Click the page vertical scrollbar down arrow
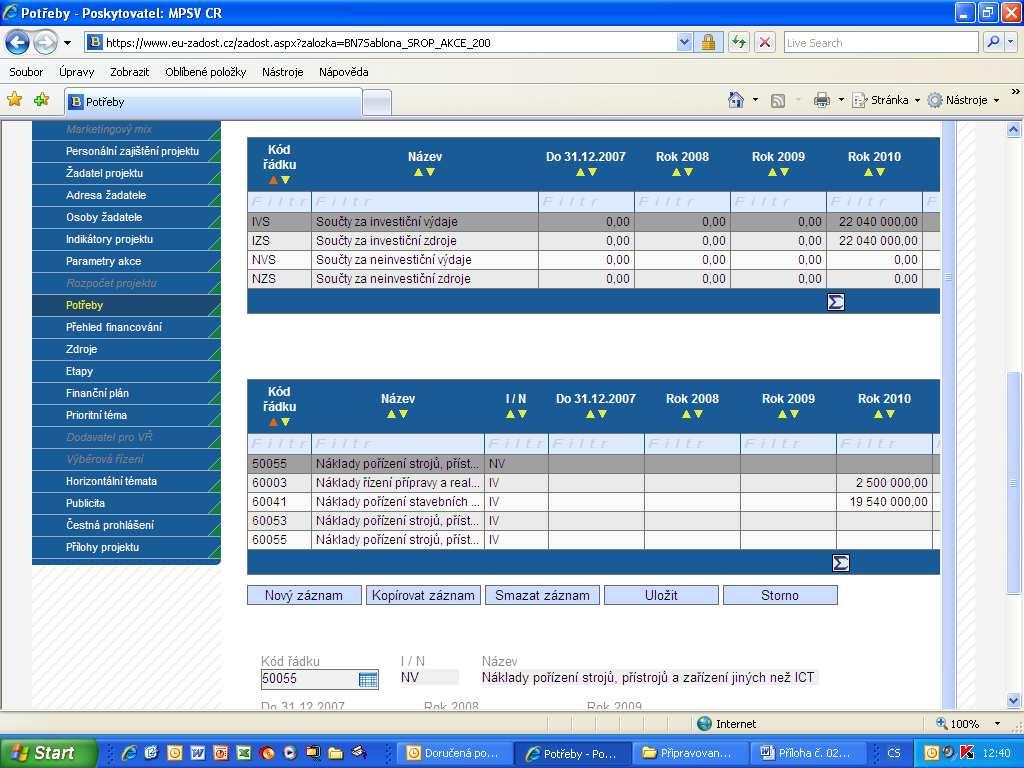This screenshot has width=1024, height=768. coord(1013,701)
